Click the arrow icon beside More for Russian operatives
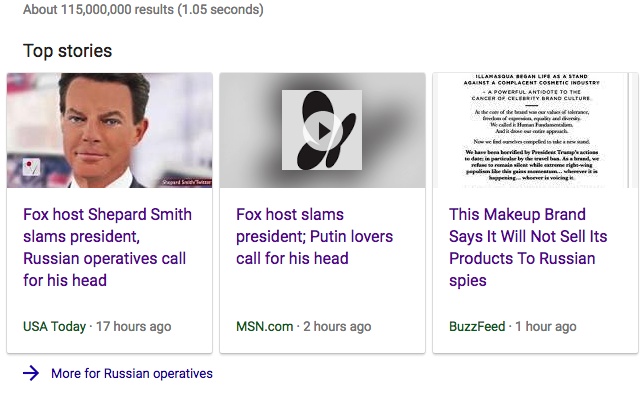 (31, 373)
